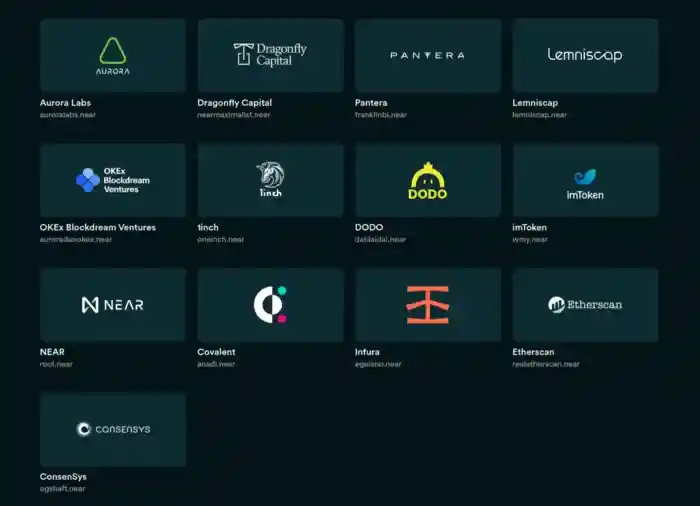Select the .near account under Aurora Labs
The height and width of the screenshot is (506, 700).
pyautogui.click(x=68, y=115)
